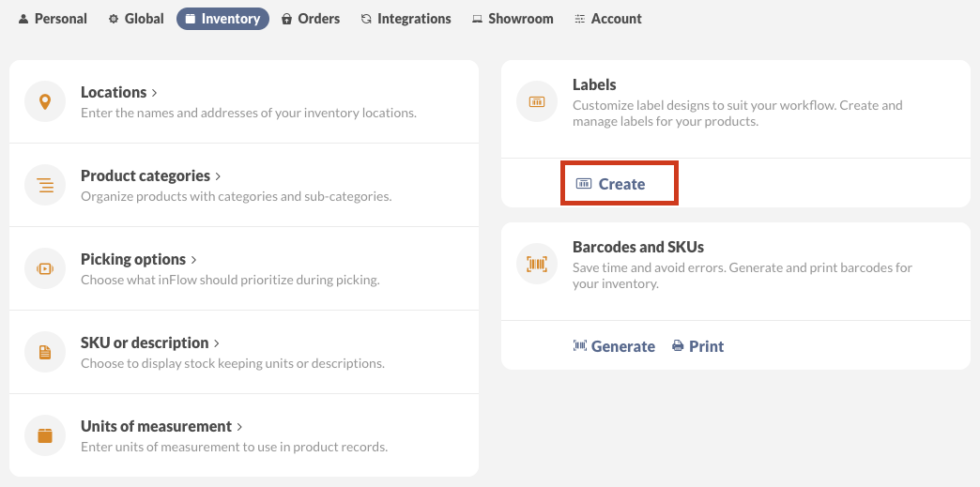Click the Labels section icon
Viewport: 980px width, 487px height.
coord(537,101)
